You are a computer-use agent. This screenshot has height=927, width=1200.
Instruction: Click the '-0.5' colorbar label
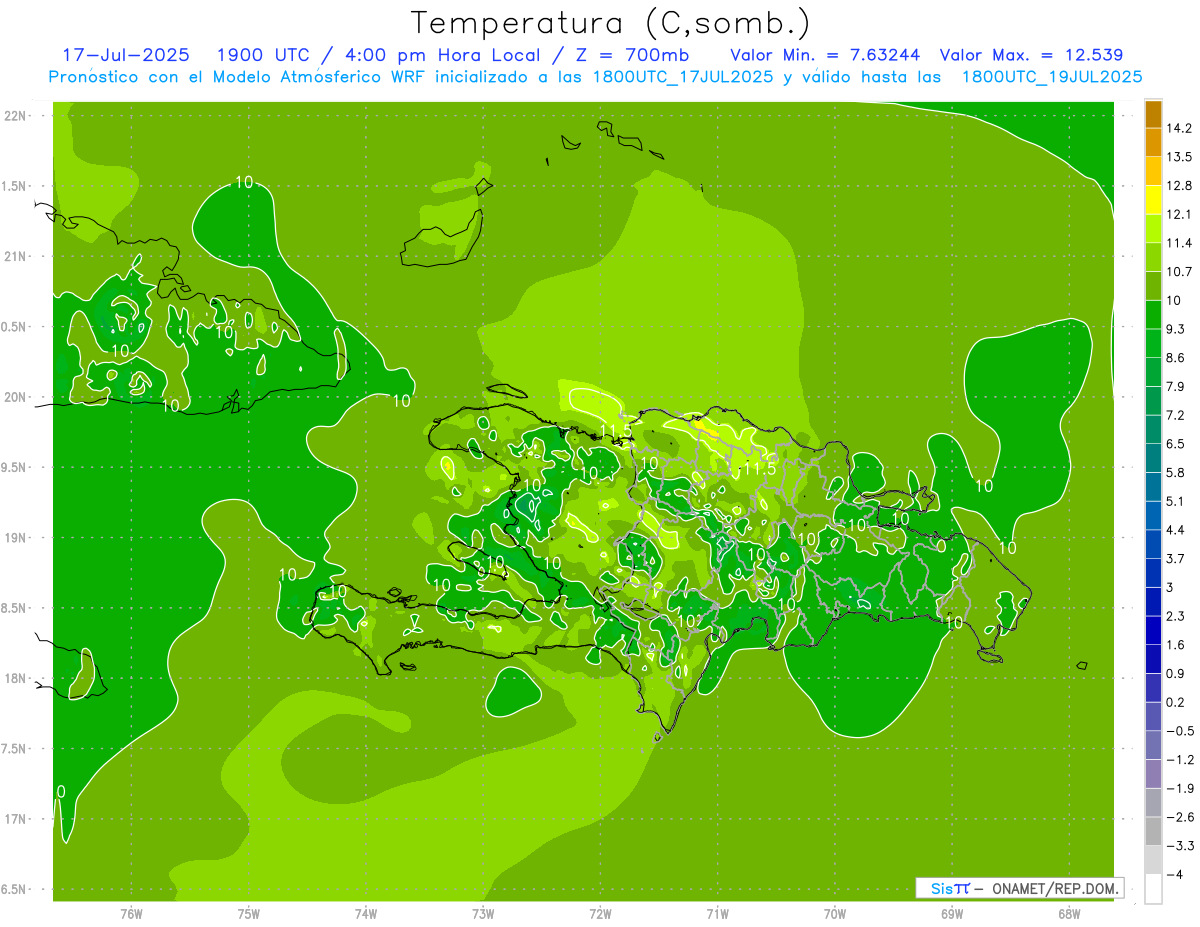pyautogui.click(x=1180, y=731)
